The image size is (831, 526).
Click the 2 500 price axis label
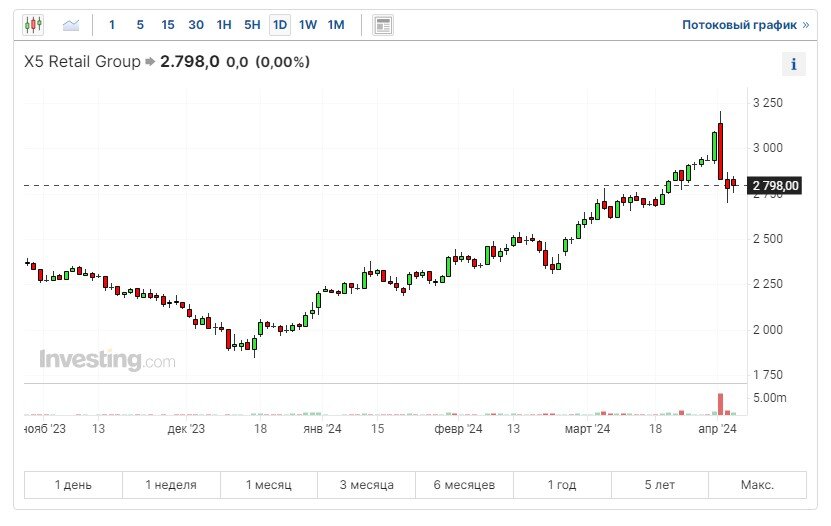767,239
